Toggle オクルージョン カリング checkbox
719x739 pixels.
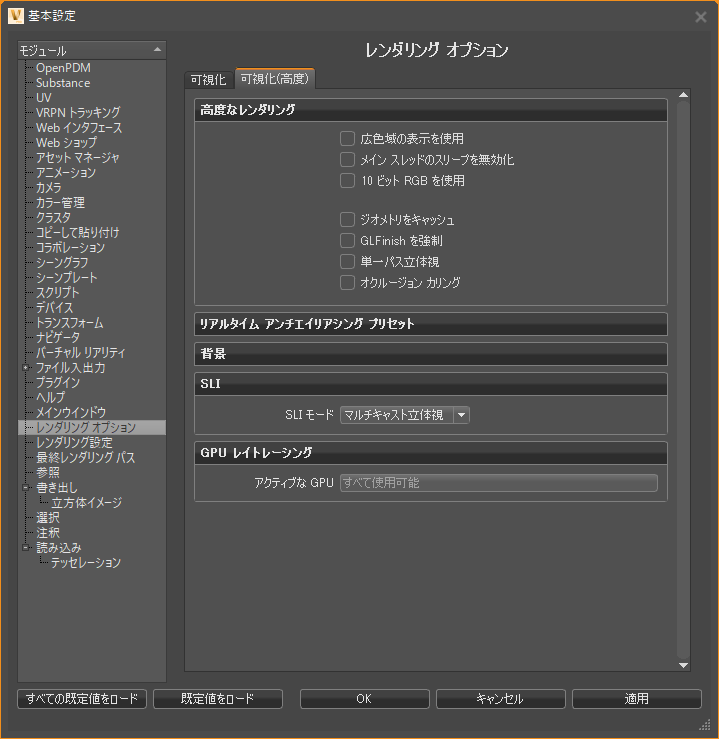347,282
